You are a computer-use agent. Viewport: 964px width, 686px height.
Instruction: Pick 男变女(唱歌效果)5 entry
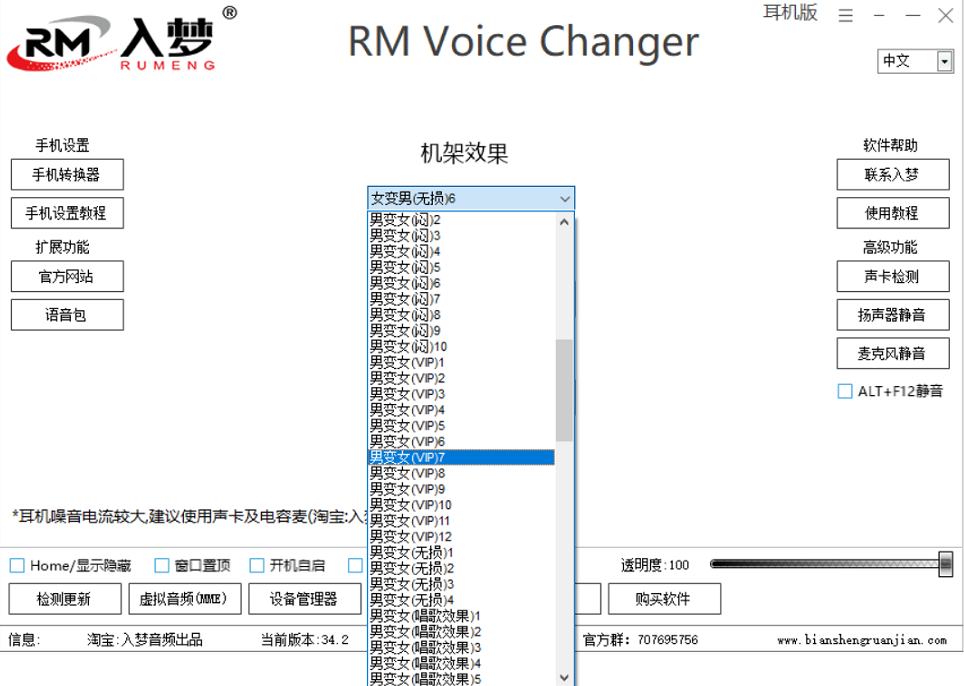(462, 679)
